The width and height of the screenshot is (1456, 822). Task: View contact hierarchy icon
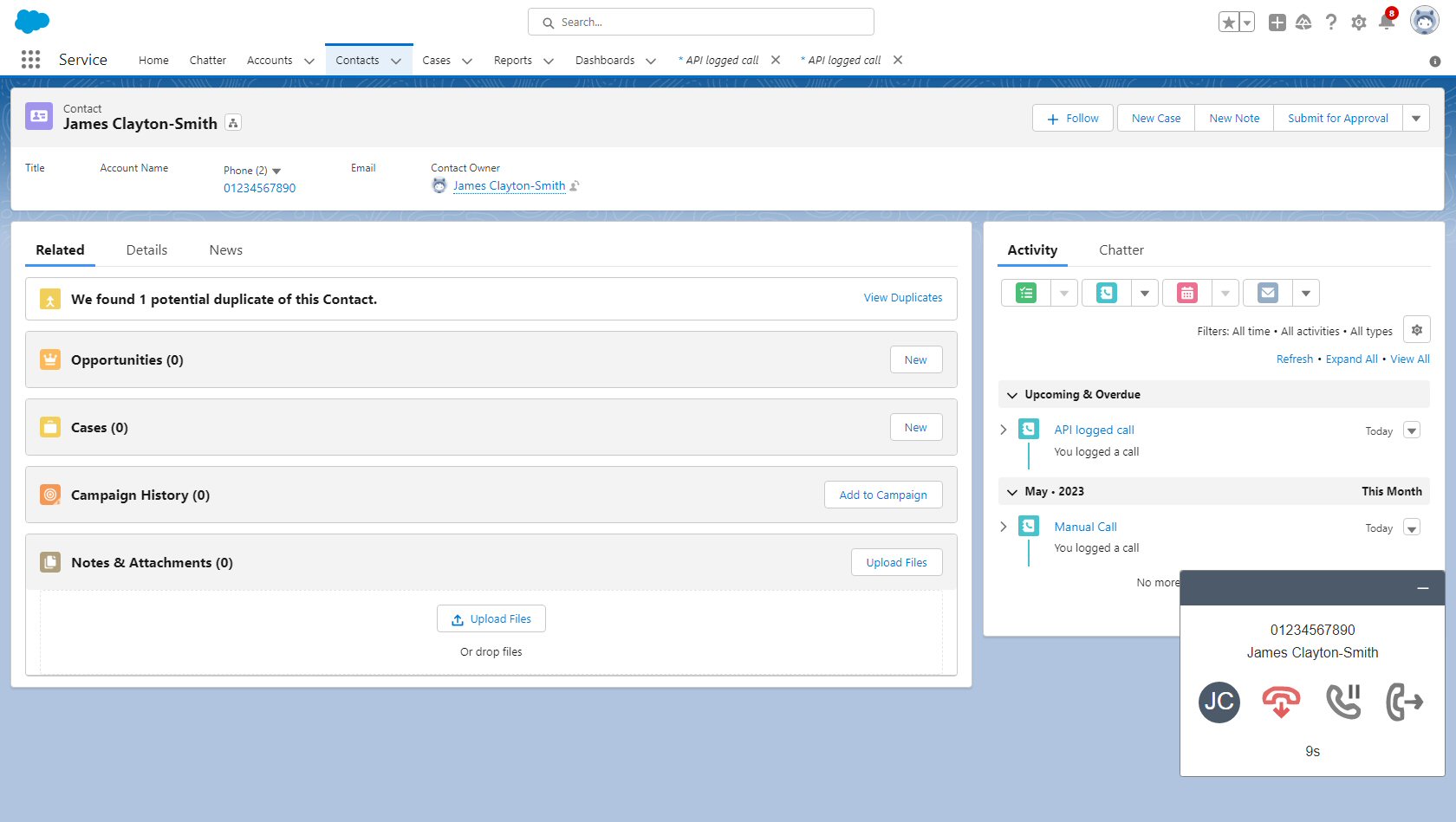[233, 123]
